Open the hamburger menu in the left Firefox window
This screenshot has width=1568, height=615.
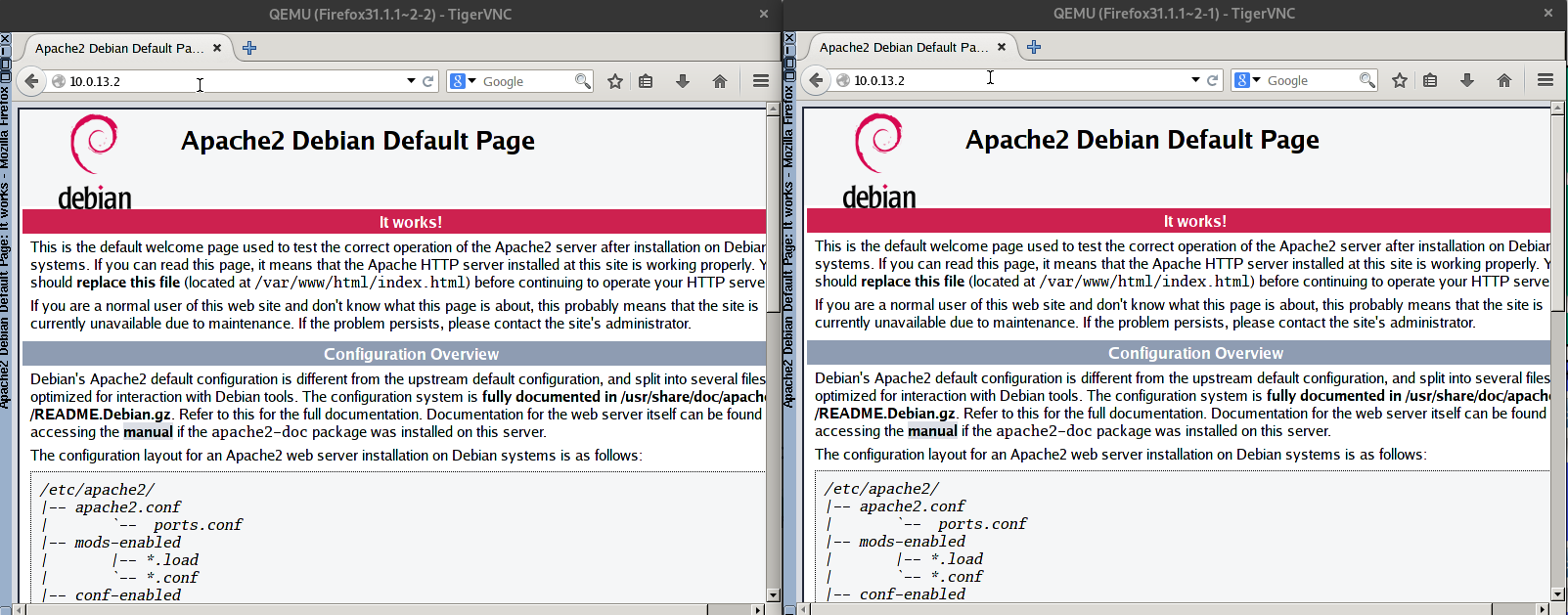pyautogui.click(x=761, y=81)
